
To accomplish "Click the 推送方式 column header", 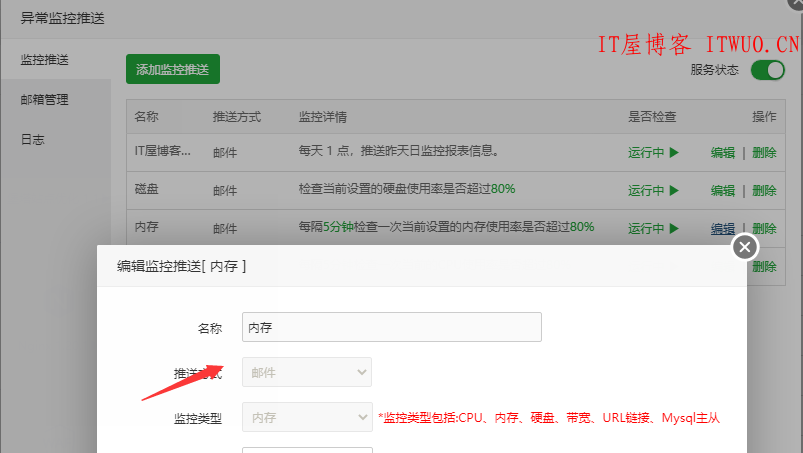I will coord(237,117).
